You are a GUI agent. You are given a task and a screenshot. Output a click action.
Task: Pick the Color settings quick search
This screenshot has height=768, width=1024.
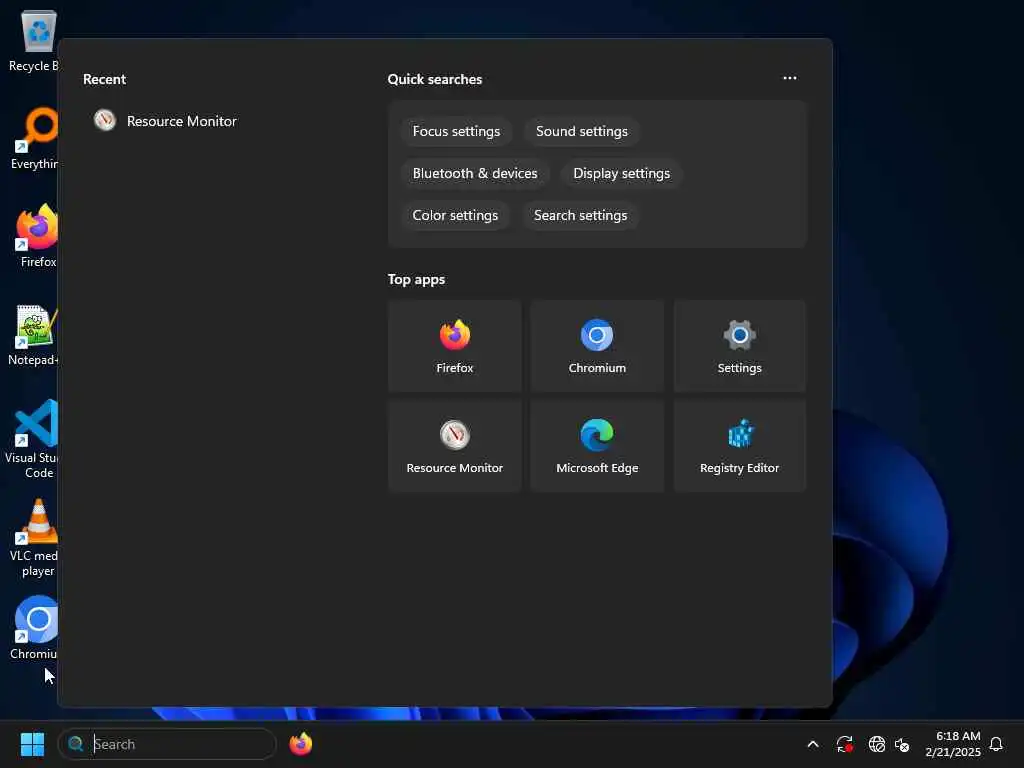point(455,215)
